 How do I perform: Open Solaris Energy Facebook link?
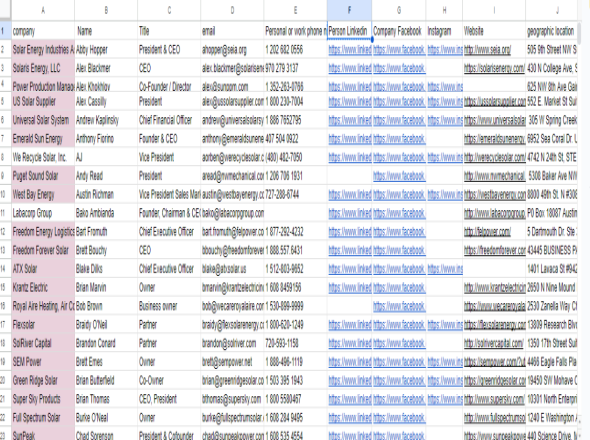pyautogui.click(x=399, y=68)
